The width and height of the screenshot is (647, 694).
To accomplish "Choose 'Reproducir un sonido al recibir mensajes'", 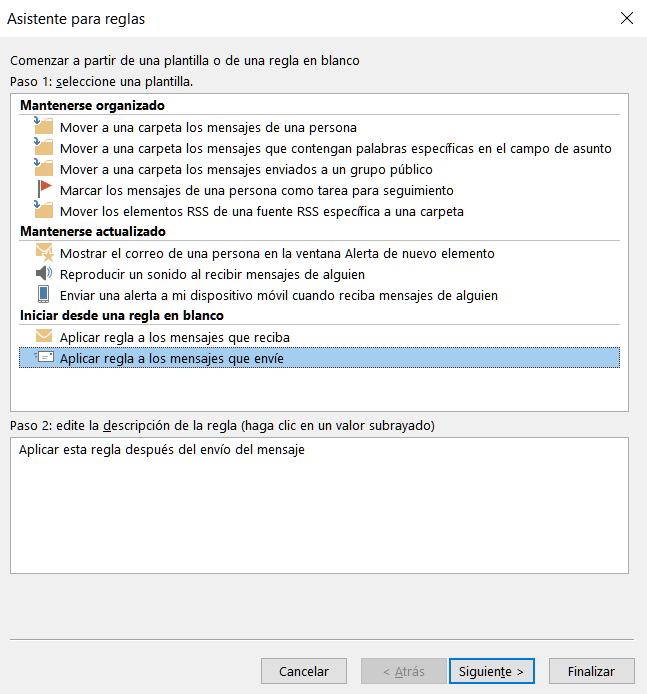I will (212, 275).
